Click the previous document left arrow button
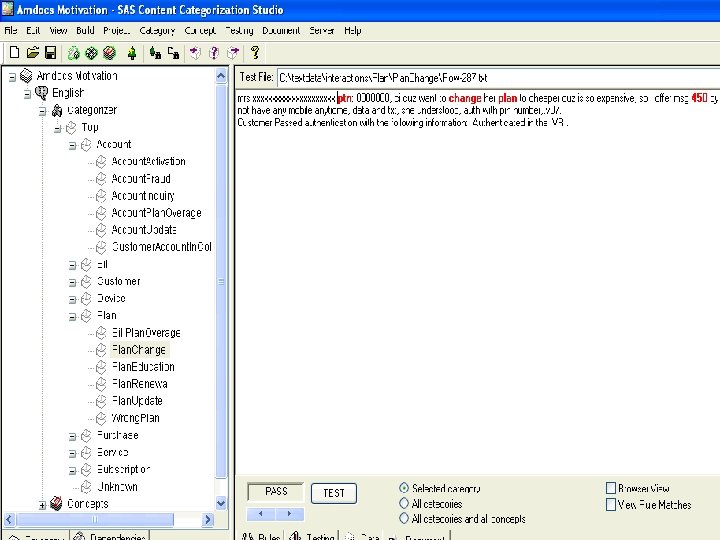Screen dimensions: 720x540 [x=261, y=513]
